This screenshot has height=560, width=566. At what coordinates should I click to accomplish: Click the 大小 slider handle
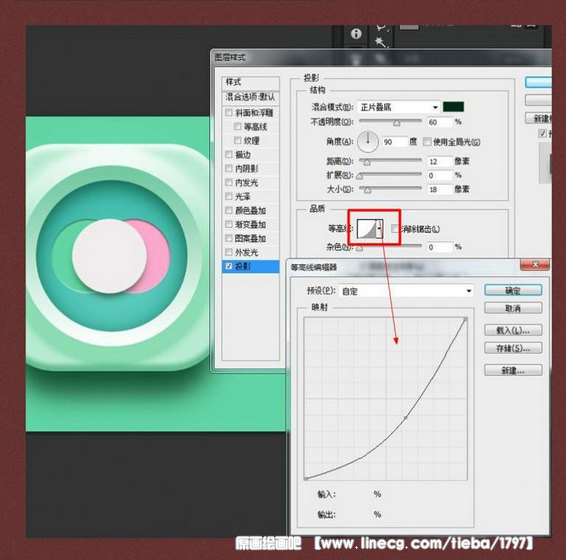pyautogui.click(x=367, y=190)
